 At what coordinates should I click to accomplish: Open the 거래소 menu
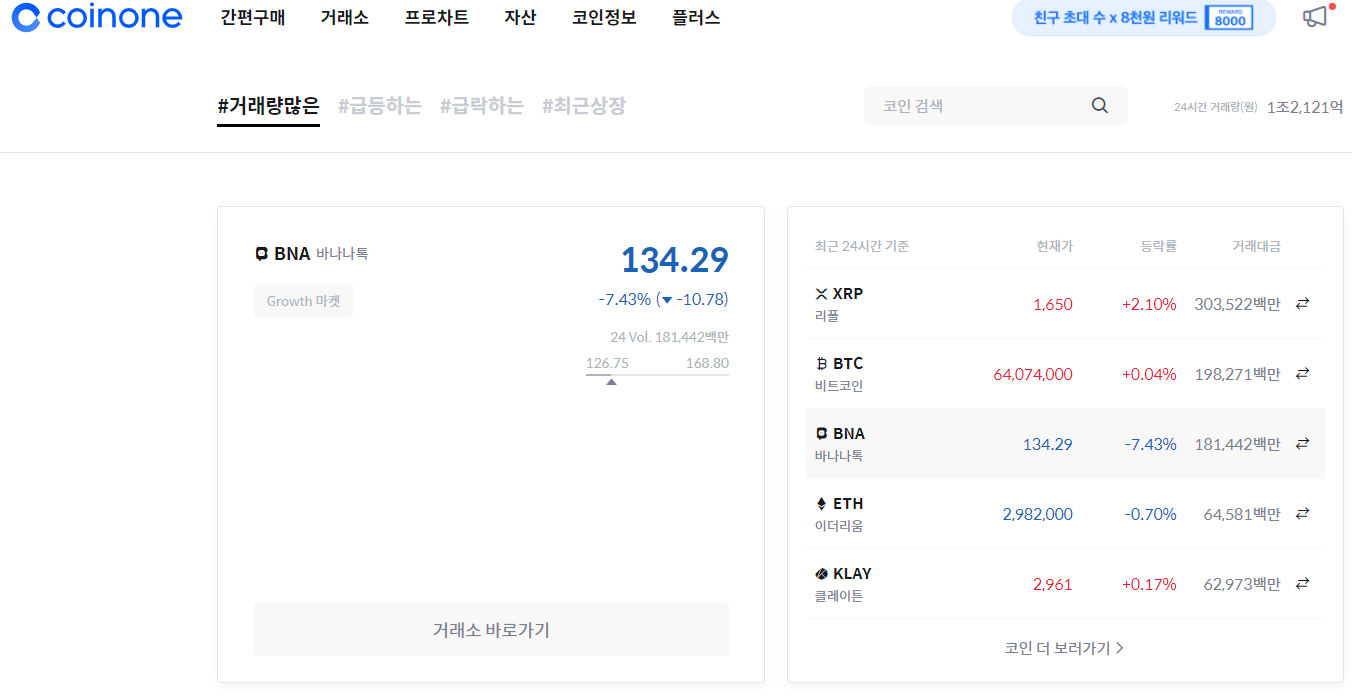(344, 18)
